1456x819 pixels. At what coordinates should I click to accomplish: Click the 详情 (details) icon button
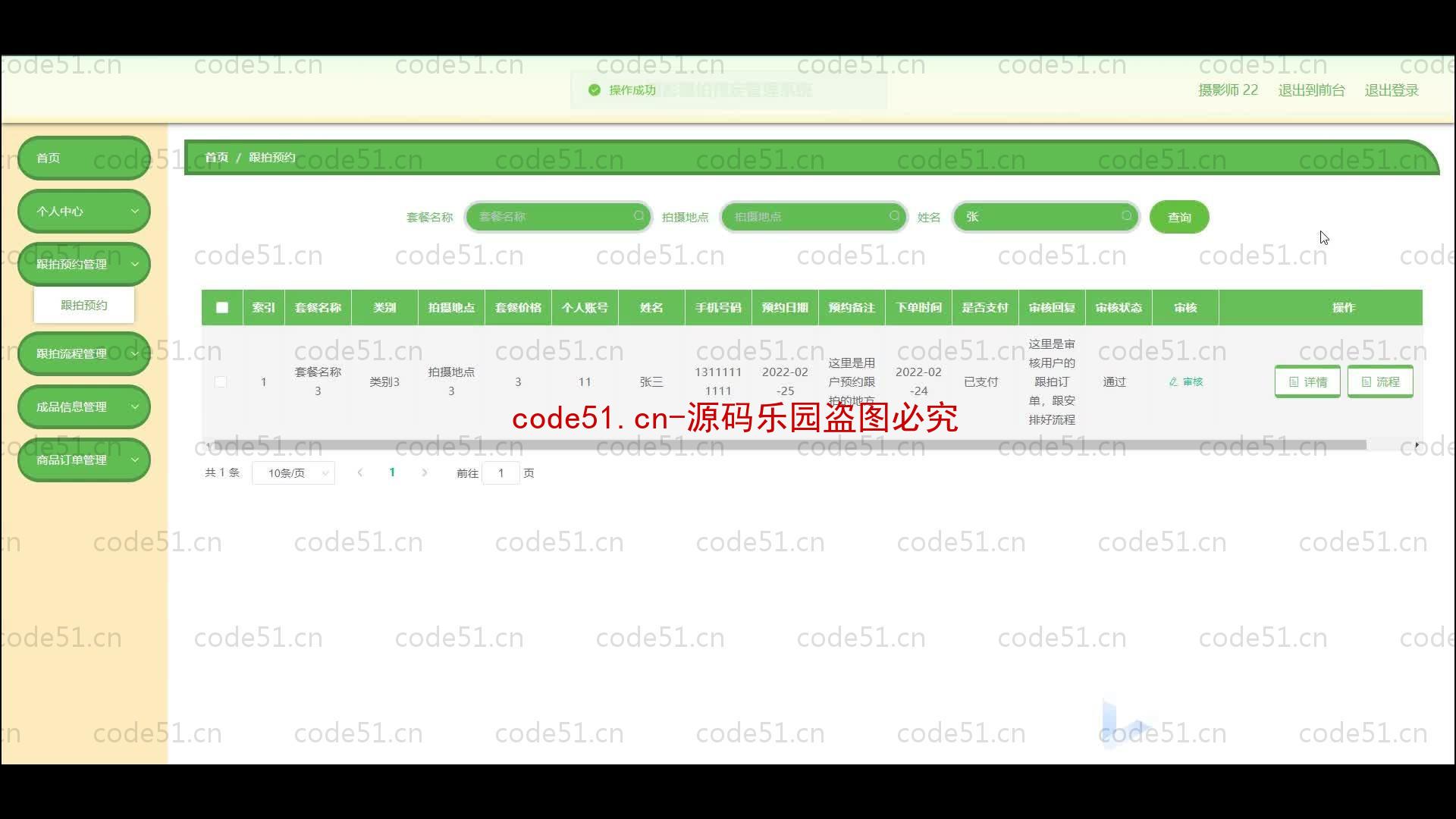[1308, 381]
